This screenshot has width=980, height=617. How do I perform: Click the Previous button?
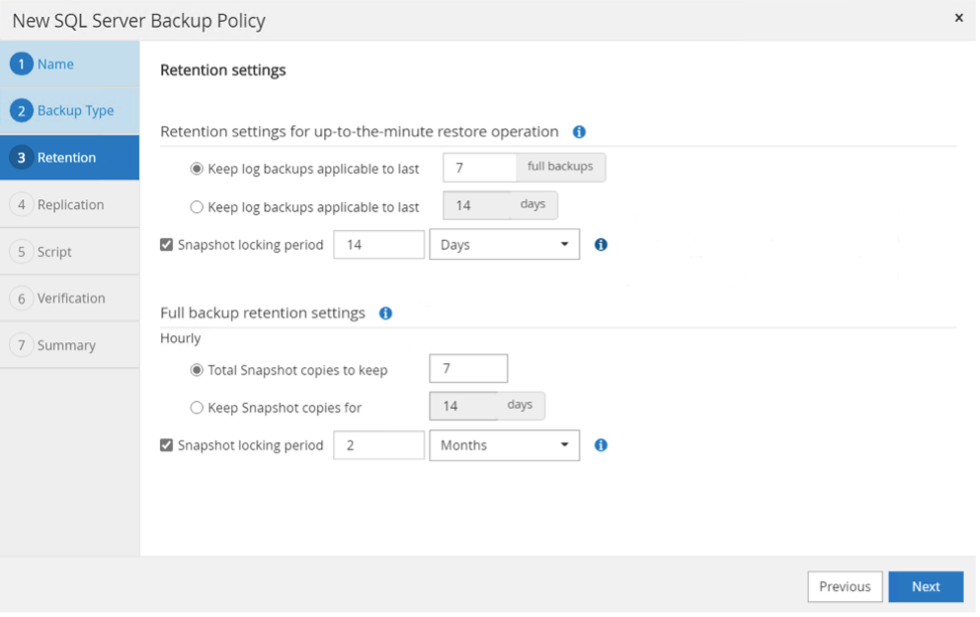(845, 587)
